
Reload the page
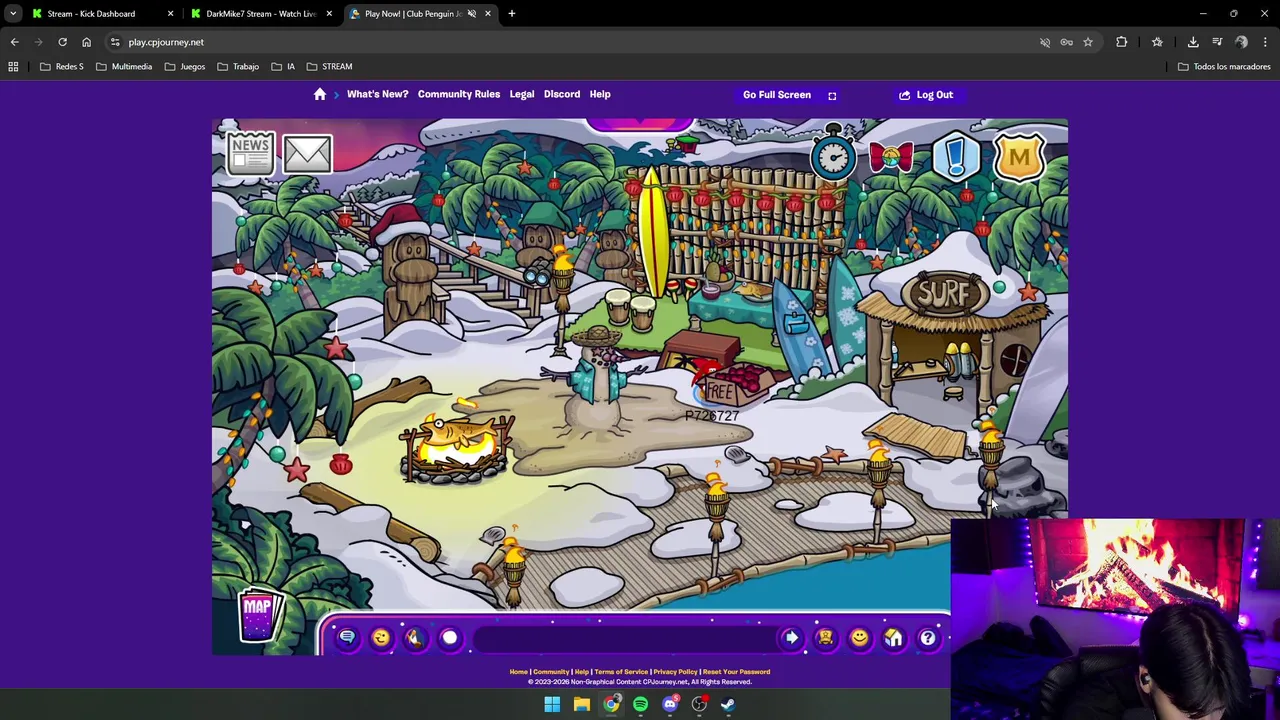click(62, 42)
